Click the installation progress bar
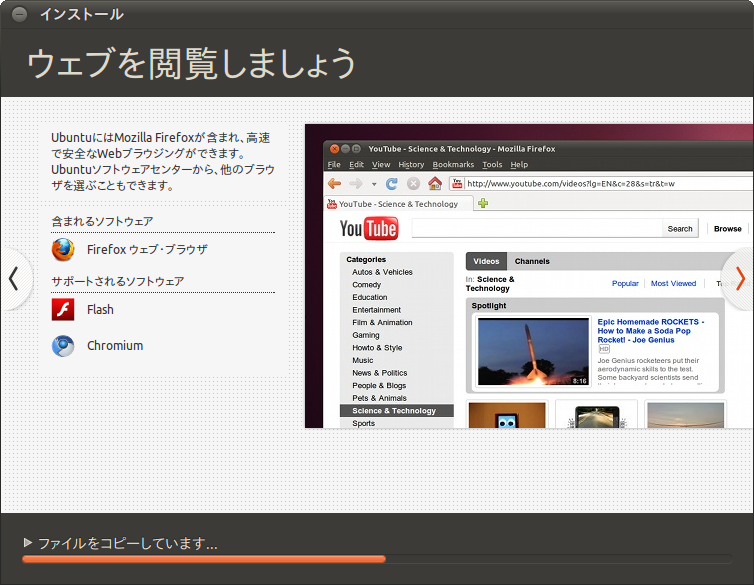 click(x=377, y=559)
